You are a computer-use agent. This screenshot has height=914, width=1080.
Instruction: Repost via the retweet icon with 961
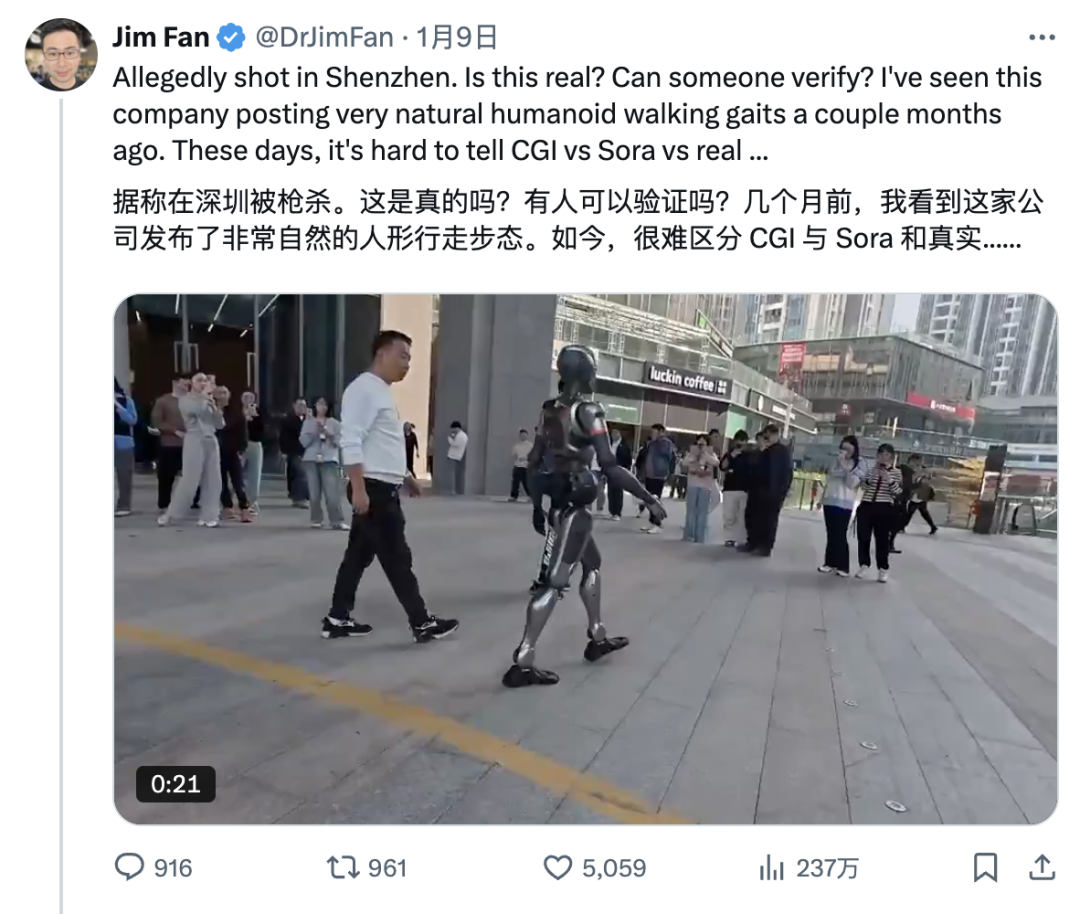[343, 867]
